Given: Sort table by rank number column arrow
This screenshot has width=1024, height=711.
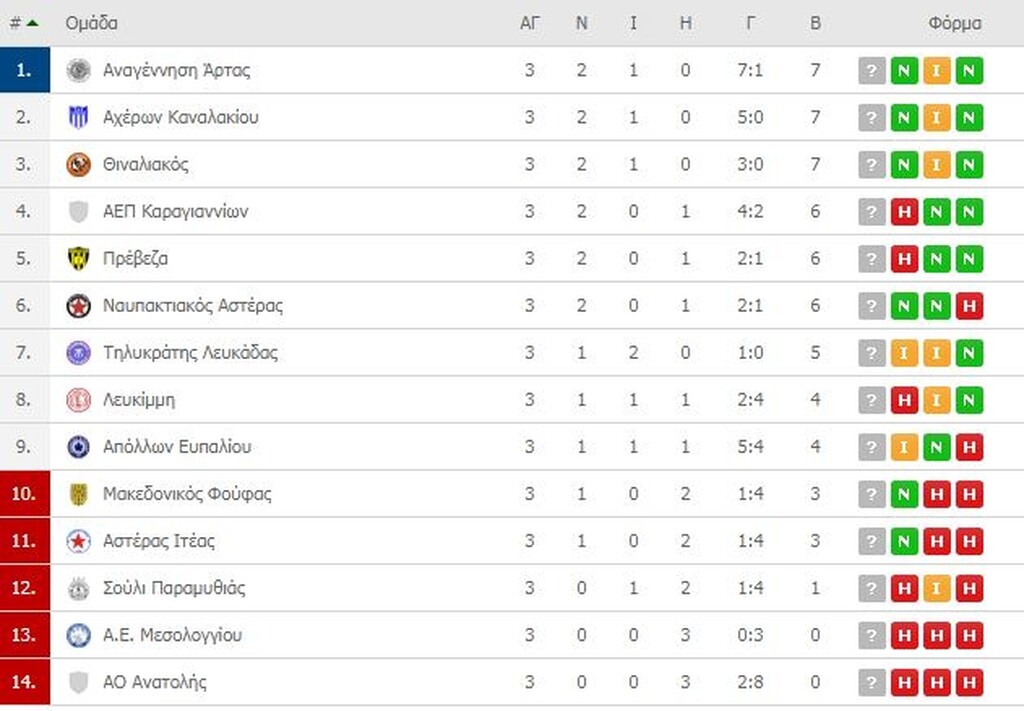Looking at the screenshot, I should (x=32, y=23).
